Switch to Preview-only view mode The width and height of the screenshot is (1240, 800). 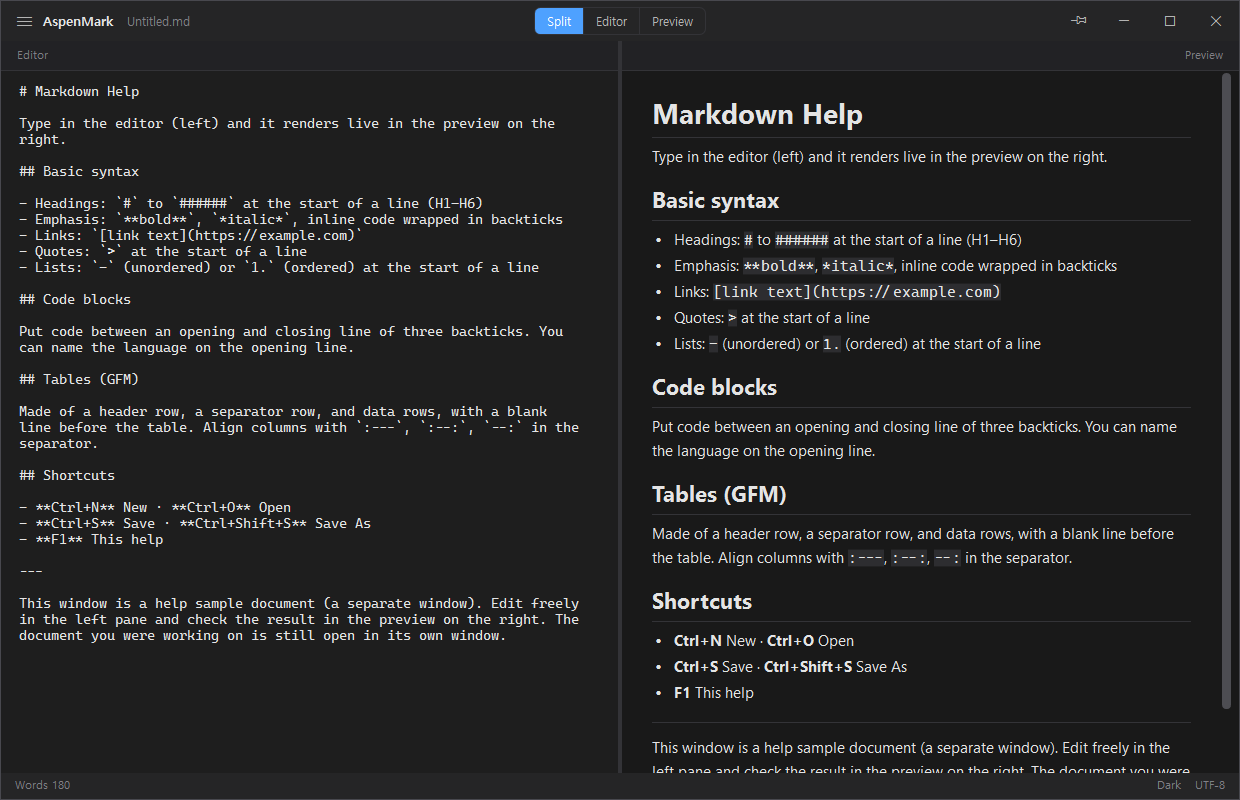[x=672, y=21]
